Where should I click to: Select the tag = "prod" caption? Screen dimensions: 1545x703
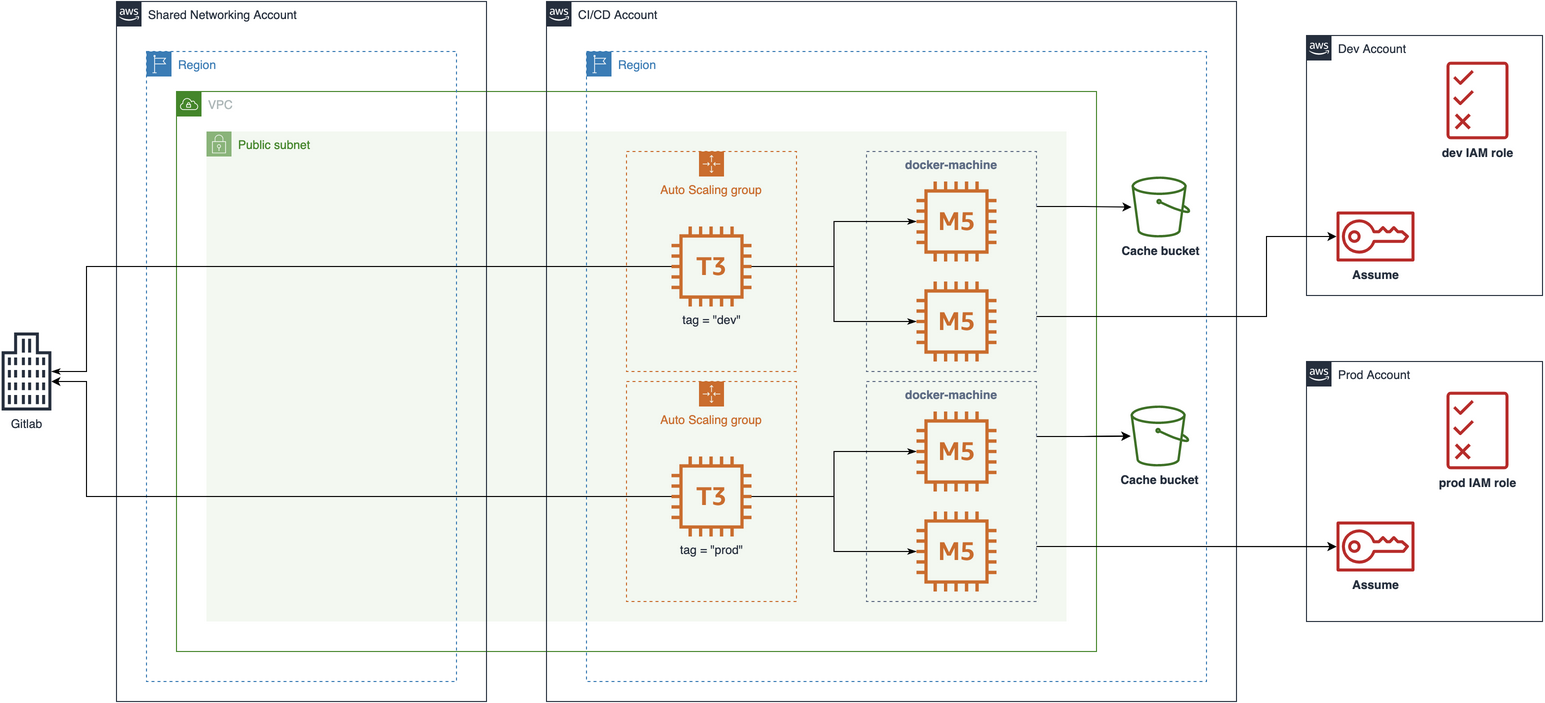pyautogui.click(x=711, y=550)
